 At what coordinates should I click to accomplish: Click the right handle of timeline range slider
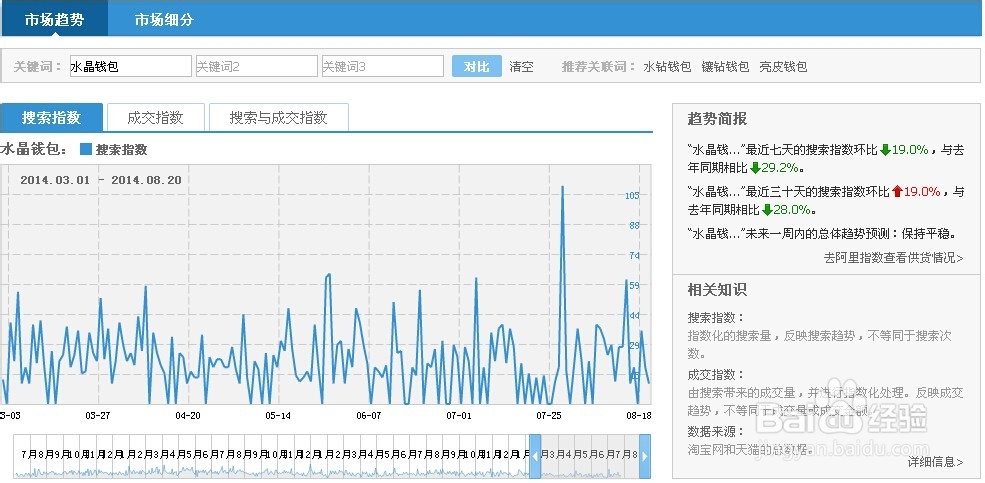pyautogui.click(x=645, y=456)
